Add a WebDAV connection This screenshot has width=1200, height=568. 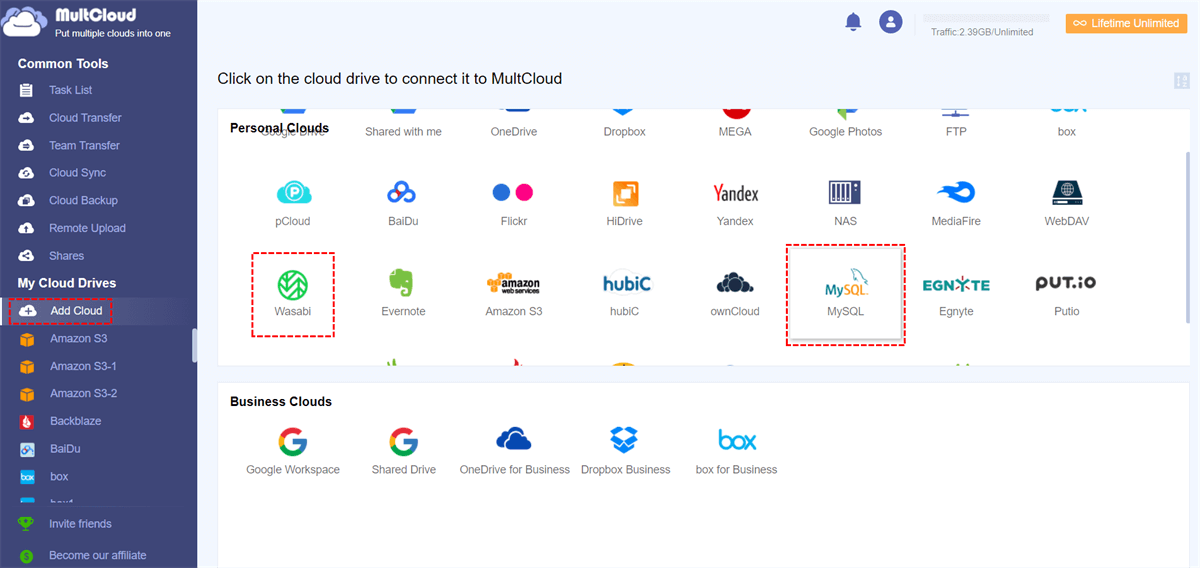click(x=1067, y=203)
